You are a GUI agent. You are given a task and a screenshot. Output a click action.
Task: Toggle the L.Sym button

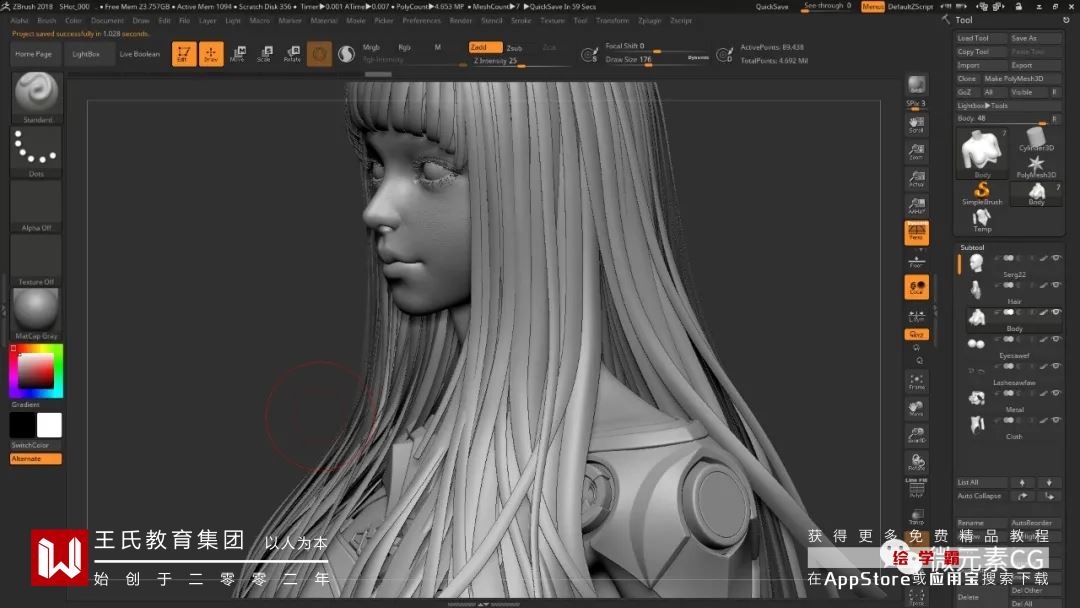(x=916, y=316)
